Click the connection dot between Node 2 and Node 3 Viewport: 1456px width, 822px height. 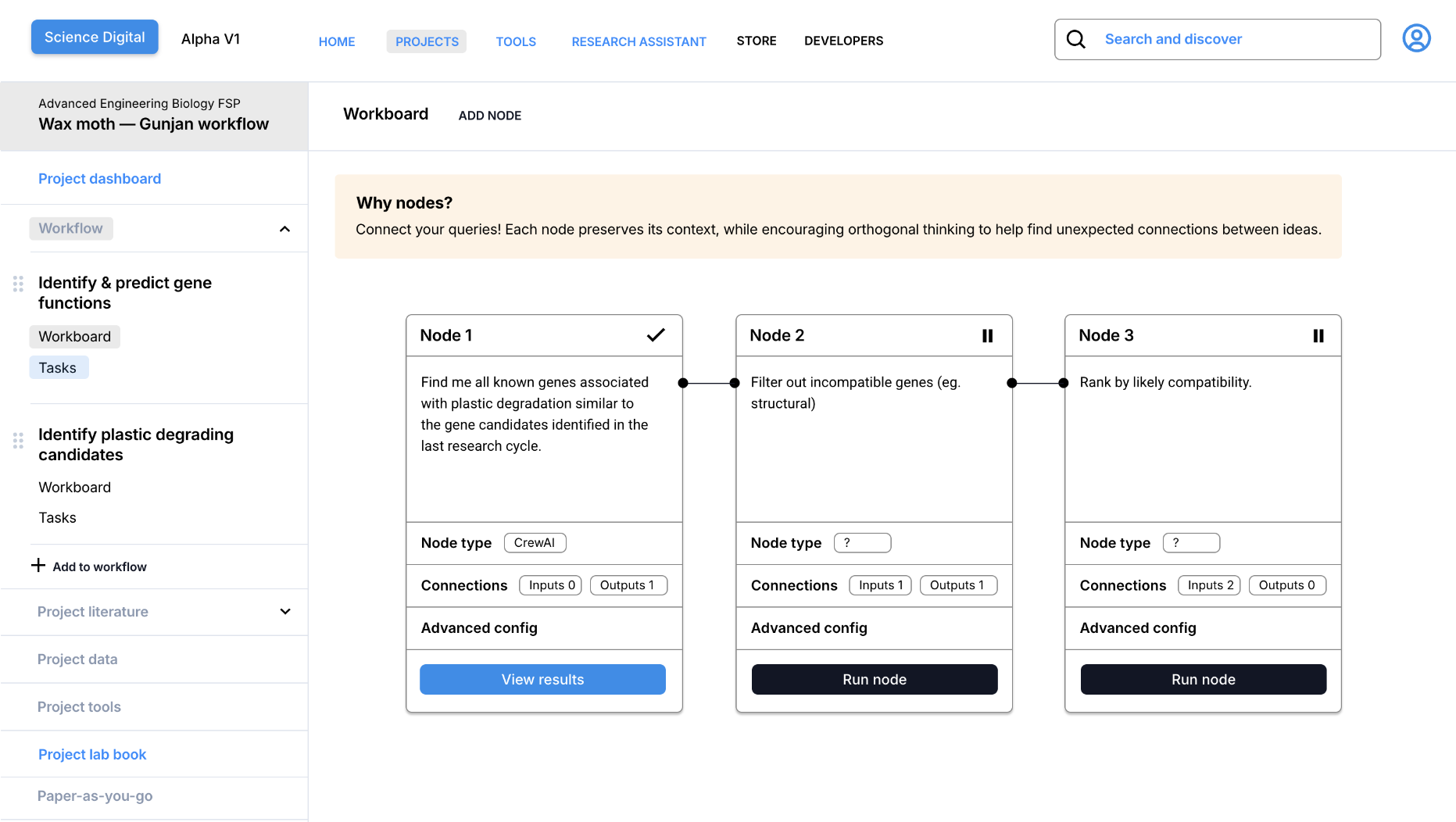pyautogui.click(x=1037, y=382)
